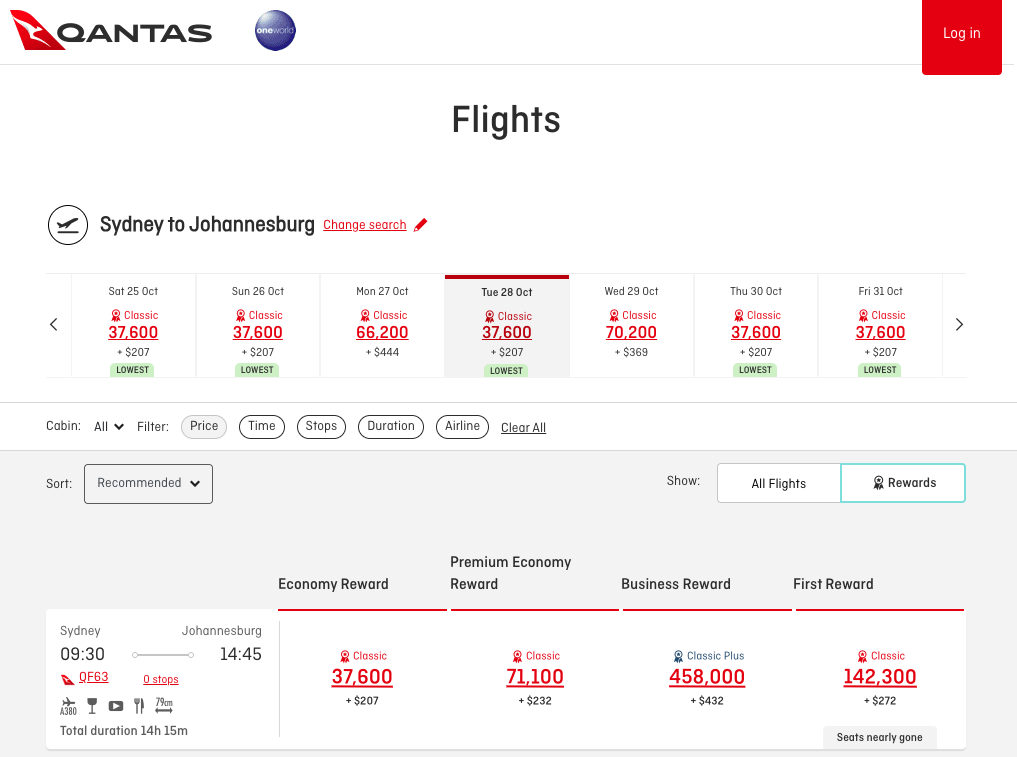The image size is (1017, 757).
Task: Show All Flights
Action: pyautogui.click(x=778, y=483)
